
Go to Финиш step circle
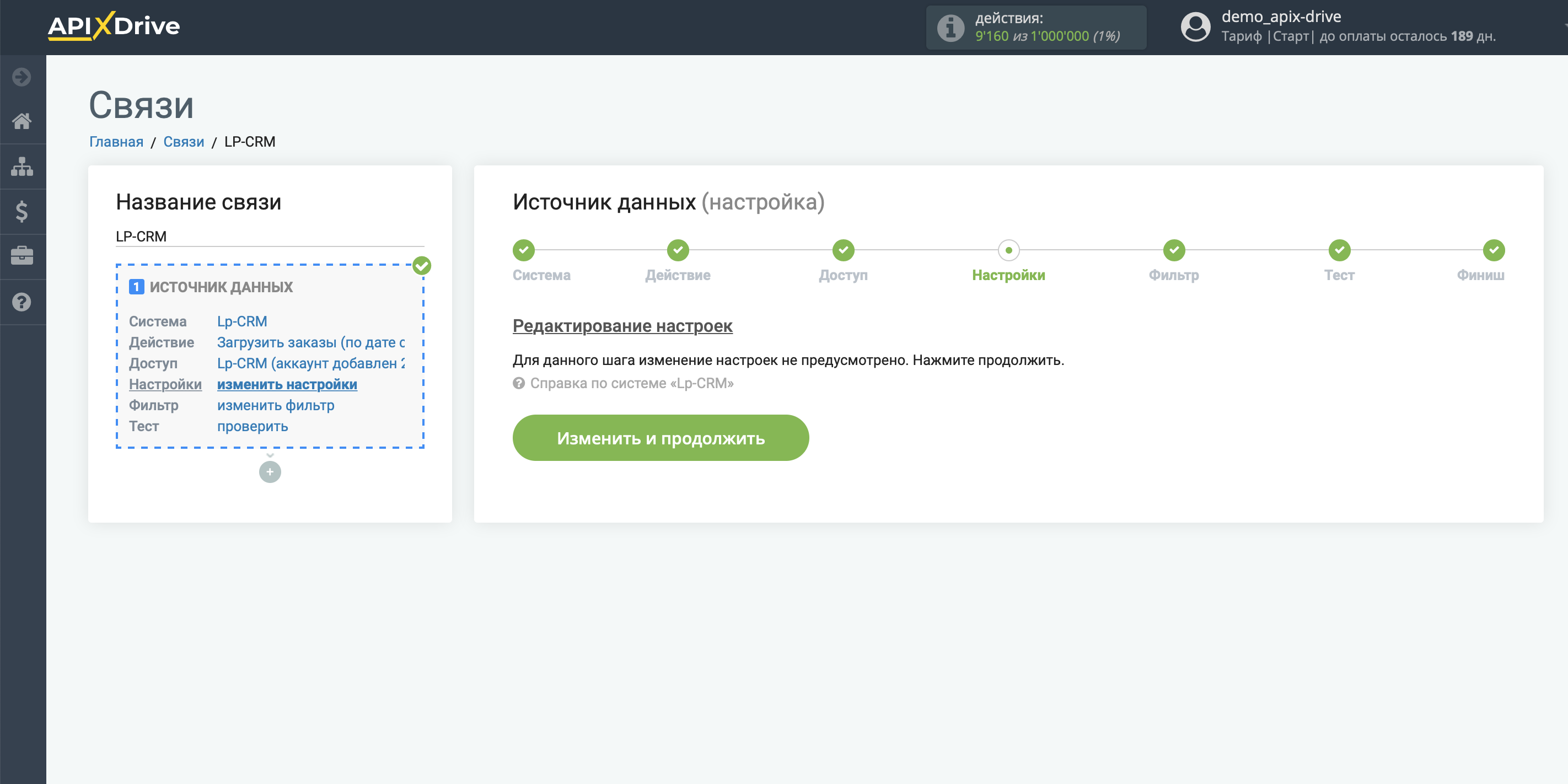coord(1494,250)
